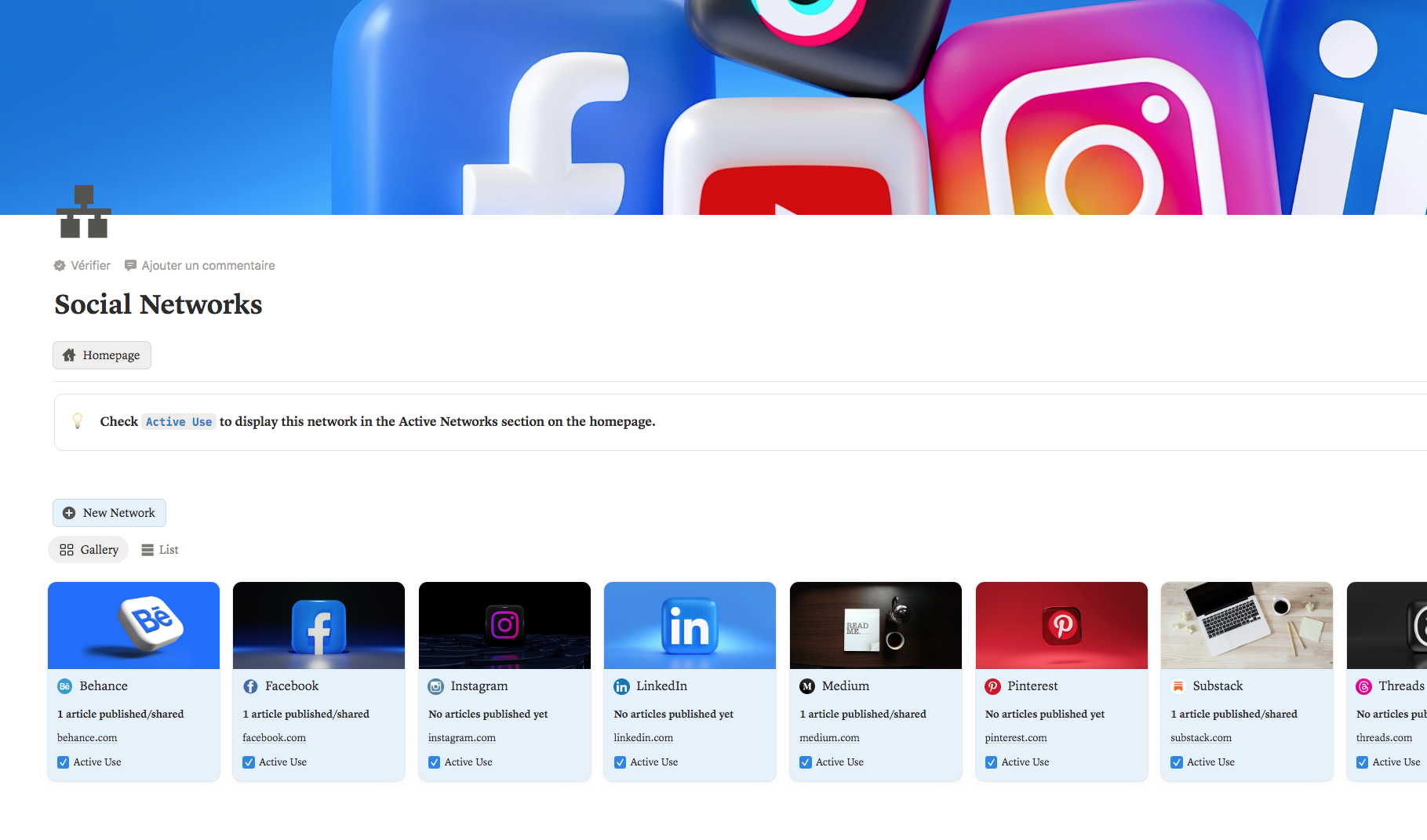Toggle Active Use on Threads card
Screen dimensions: 1427x840
tap(1362, 762)
